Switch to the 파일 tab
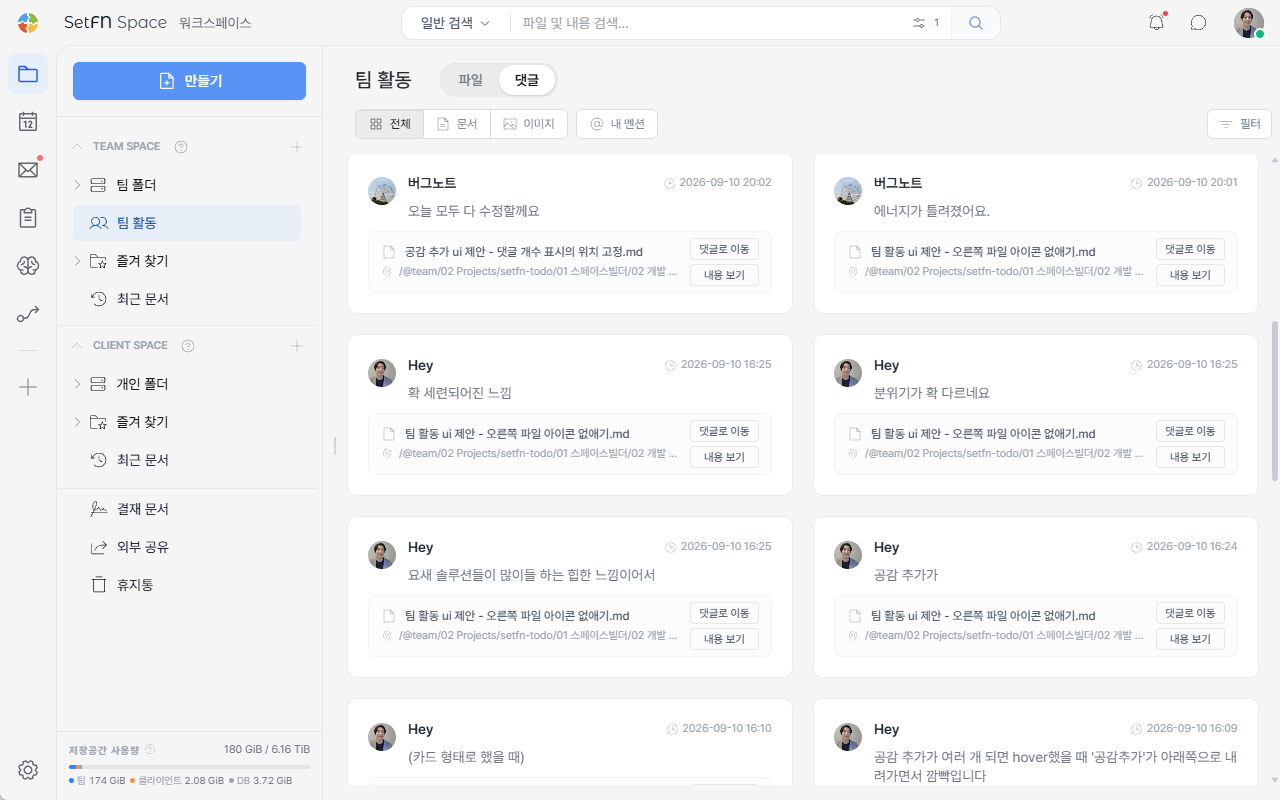The image size is (1280, 800). coord(470,79)
